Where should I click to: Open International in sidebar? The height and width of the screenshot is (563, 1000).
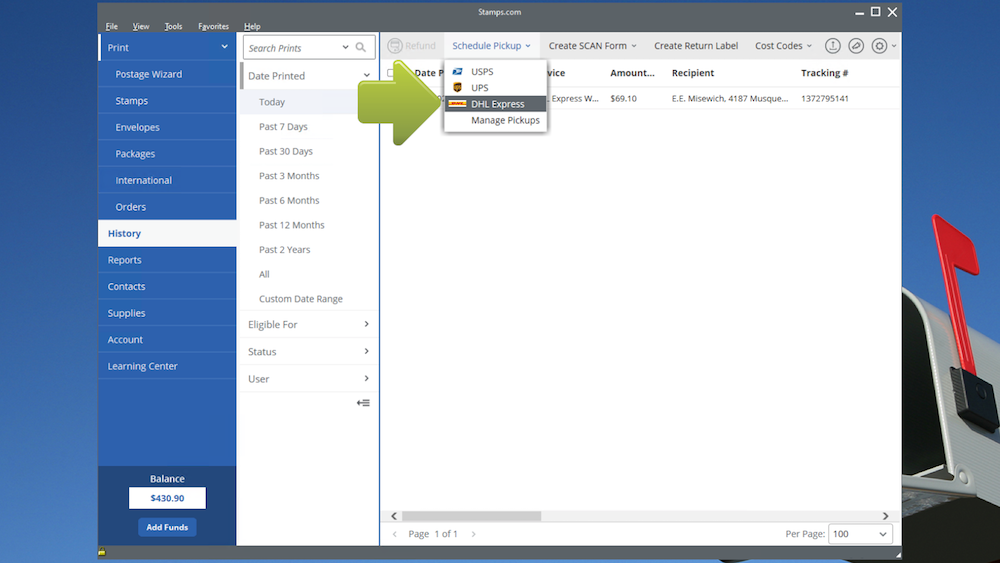(x=167, y=180)
